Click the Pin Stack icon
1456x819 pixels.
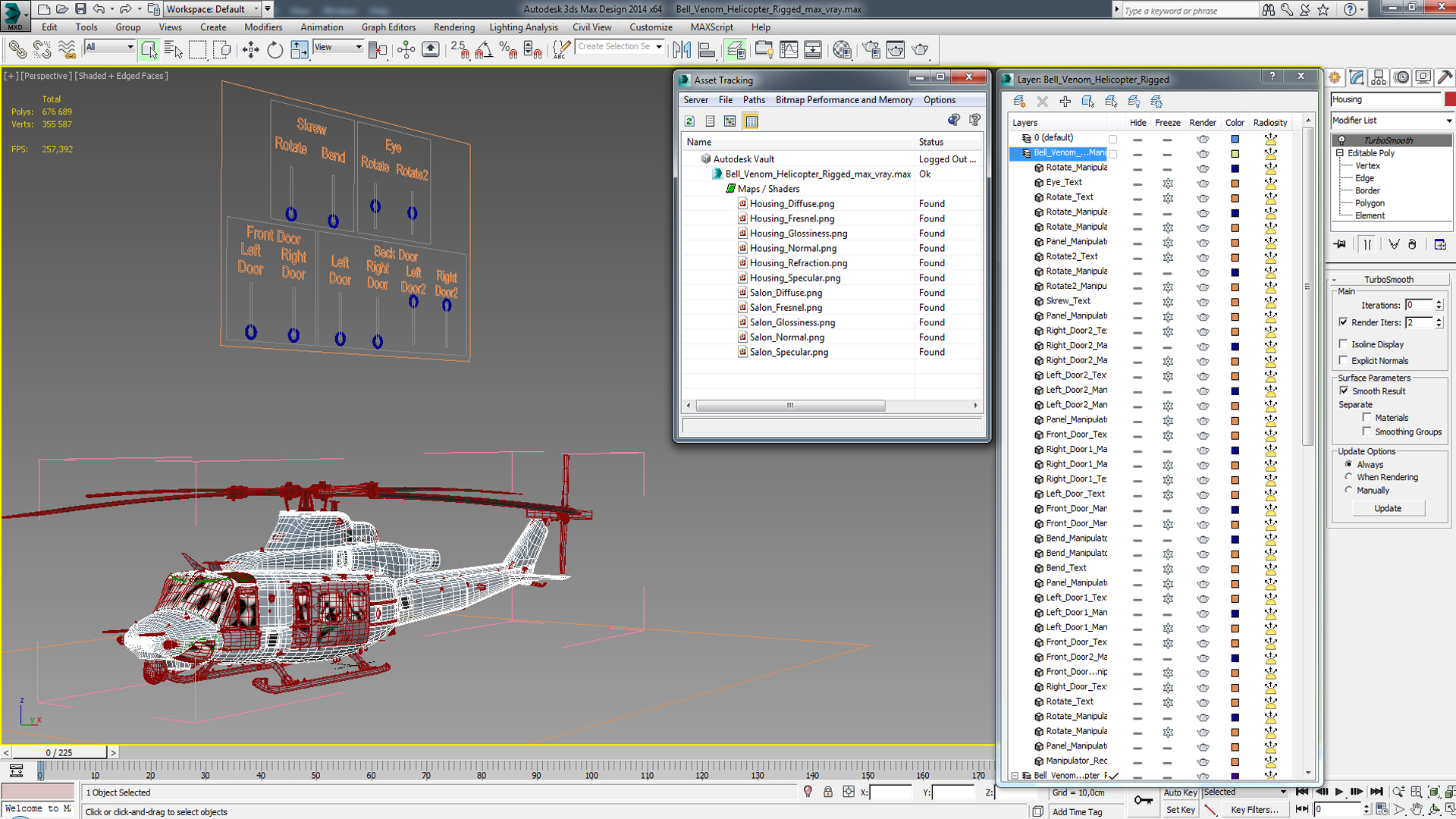1341,244
